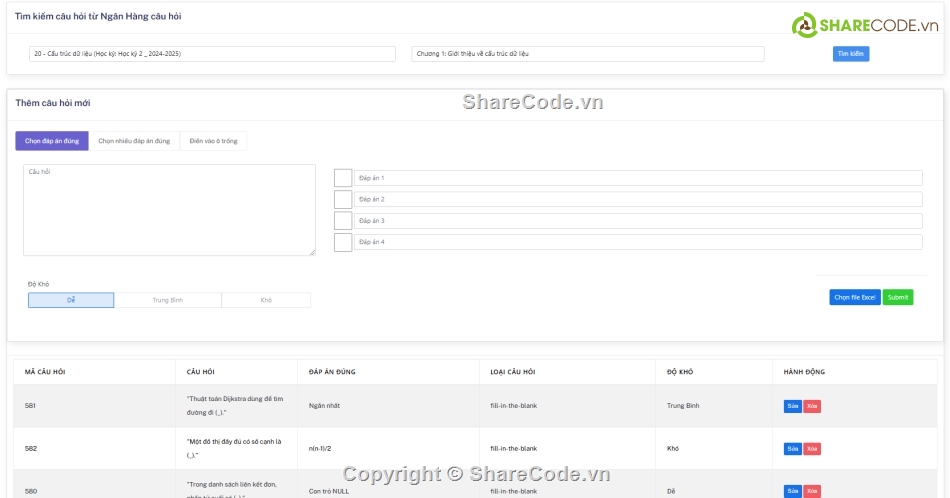The height and width of the screenshot is (498, 950).
Task: Click 'Xóa' for question 580
Action: tap(812, 491)
